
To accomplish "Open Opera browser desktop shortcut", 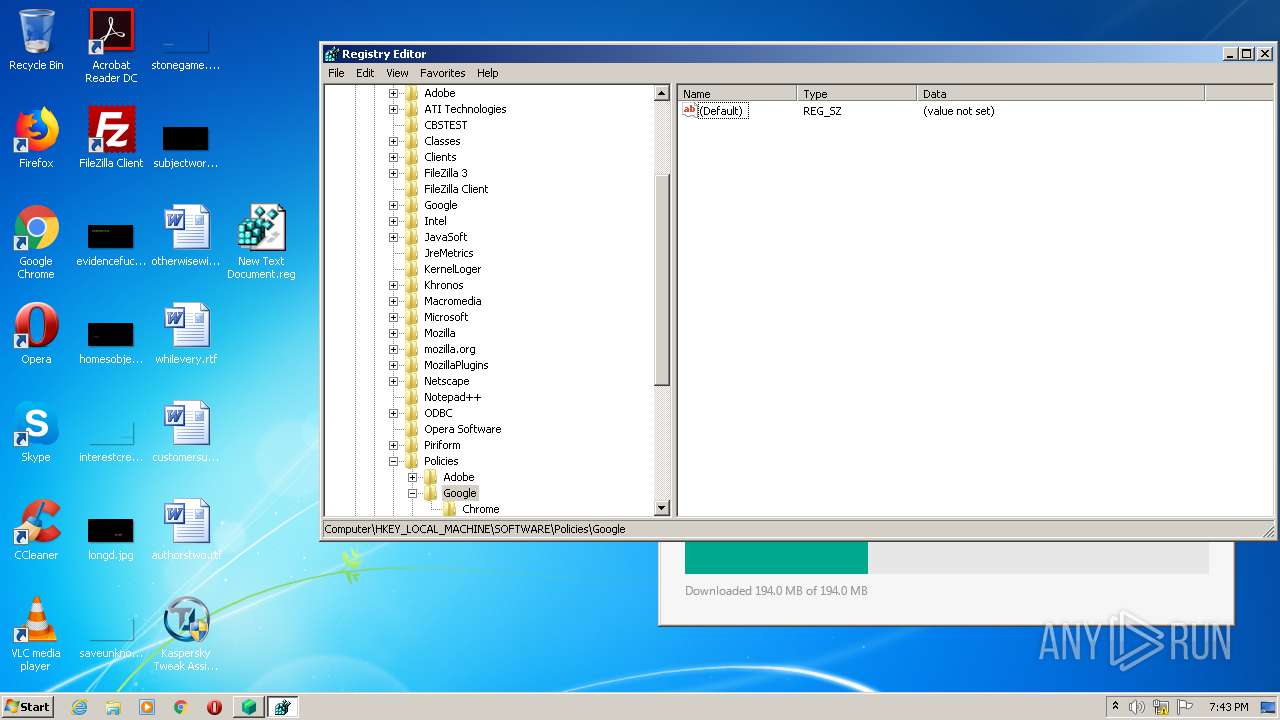I will (36, 334).
